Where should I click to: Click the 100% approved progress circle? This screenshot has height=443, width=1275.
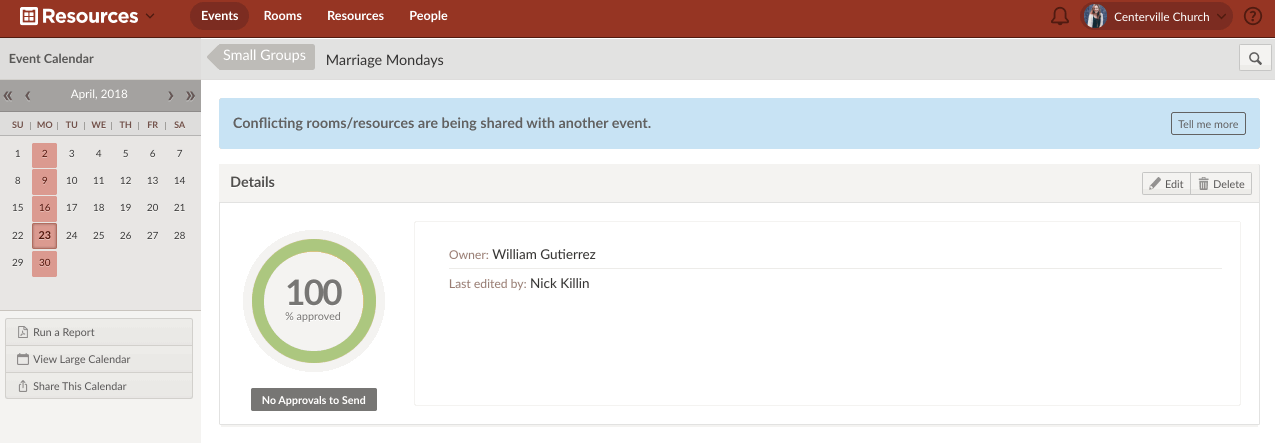[x=313, y=301]
